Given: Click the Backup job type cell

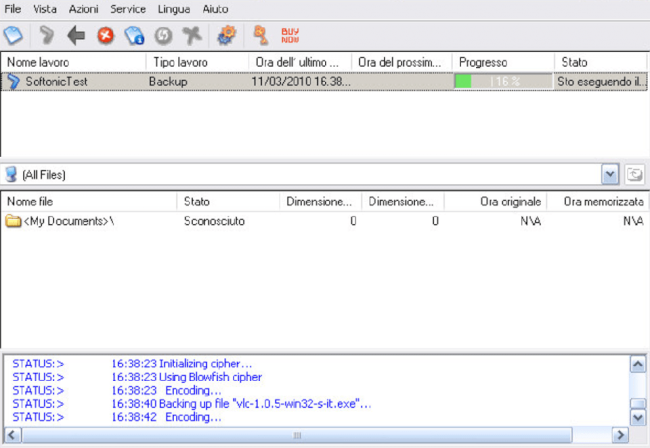Looking at the screenshot, I should click(168, 82).
